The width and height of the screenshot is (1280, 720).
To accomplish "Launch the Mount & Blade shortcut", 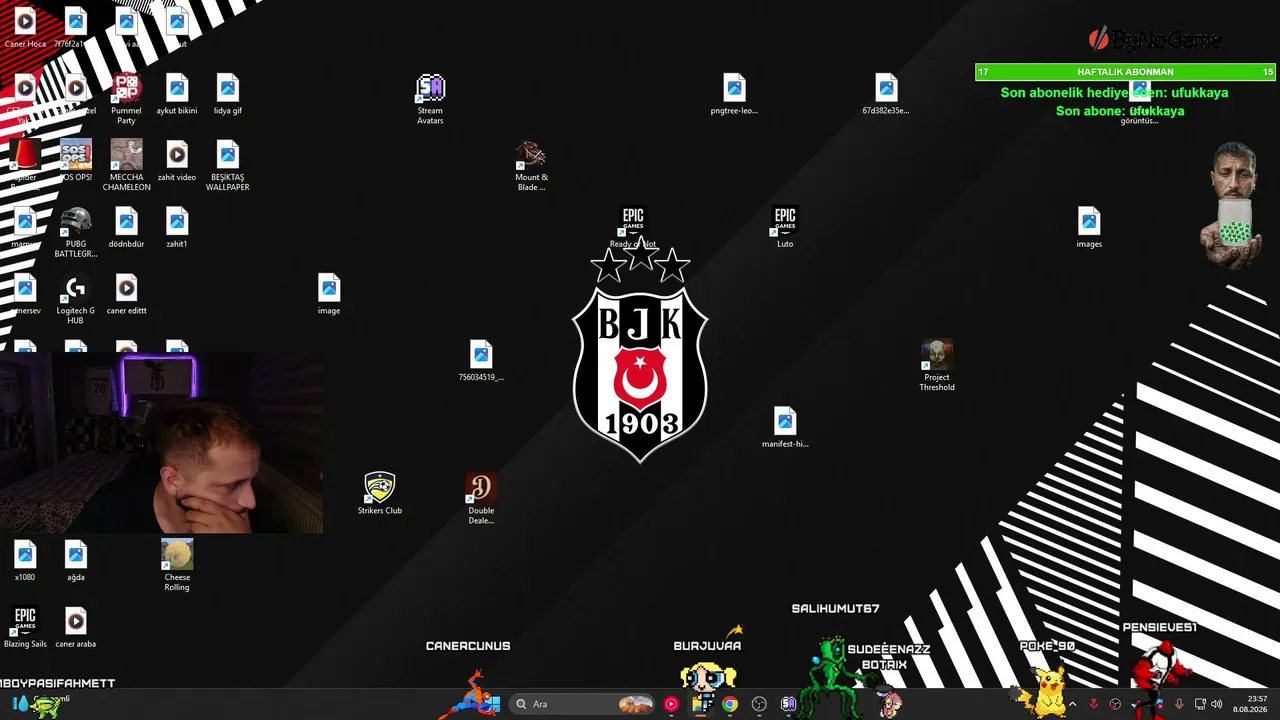I will pos(531,166).
